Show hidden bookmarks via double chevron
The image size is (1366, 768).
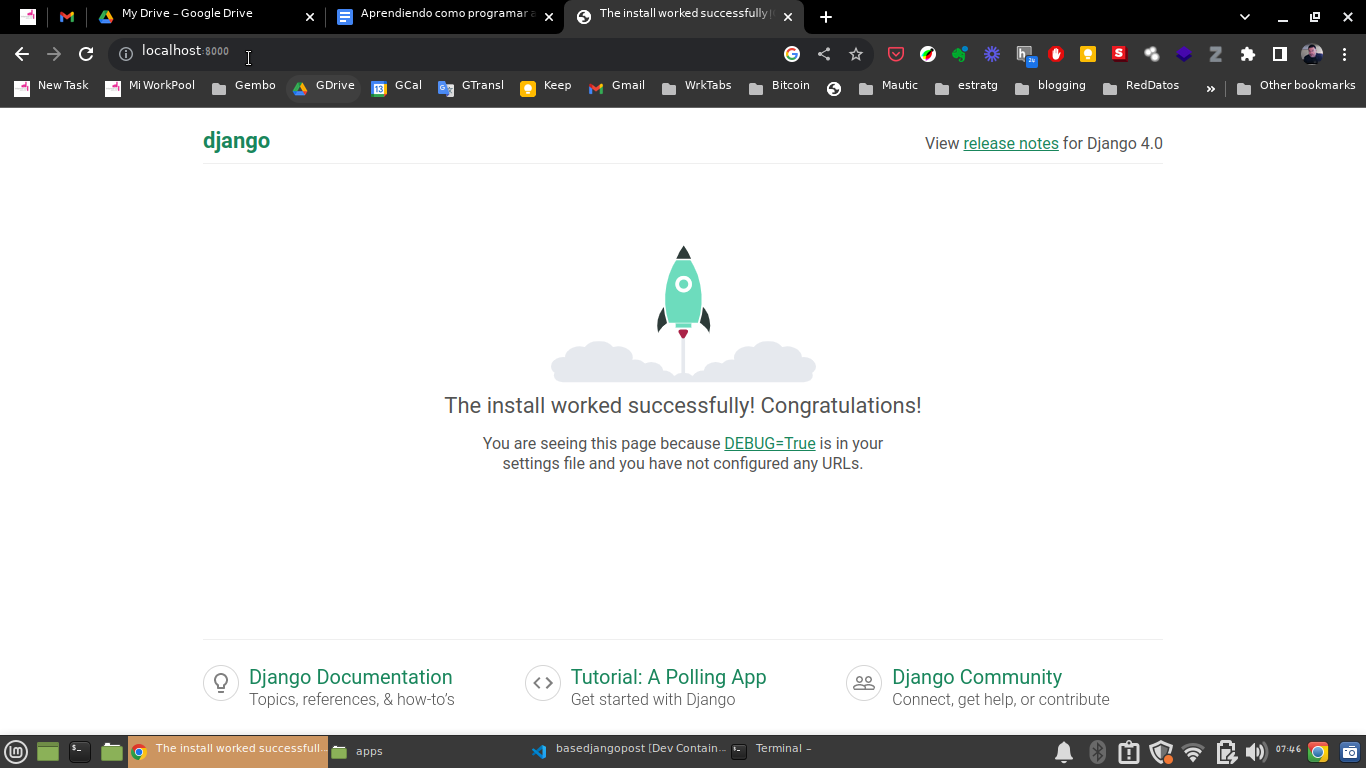click(x=1210, y=88)
